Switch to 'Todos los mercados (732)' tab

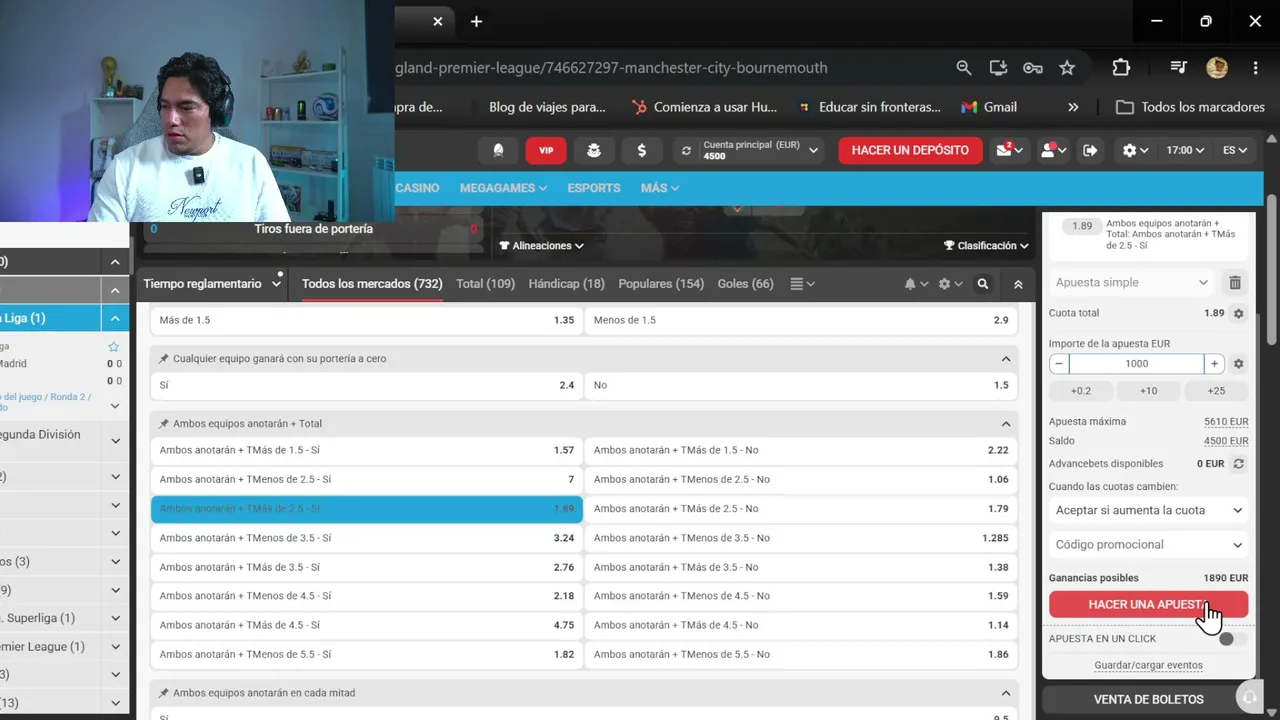372,284
